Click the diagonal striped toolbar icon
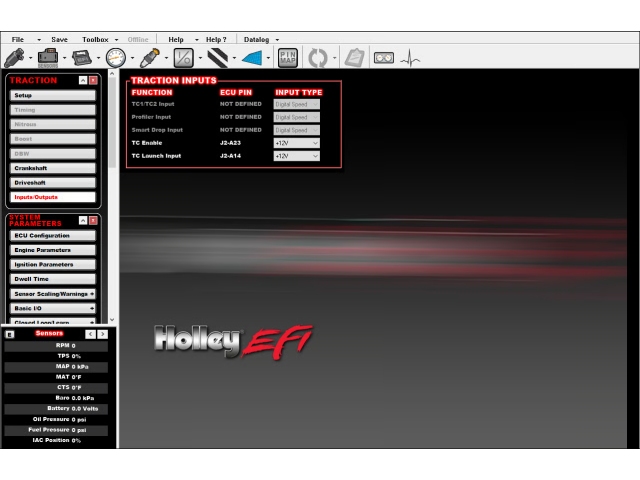 coord(218,58)
